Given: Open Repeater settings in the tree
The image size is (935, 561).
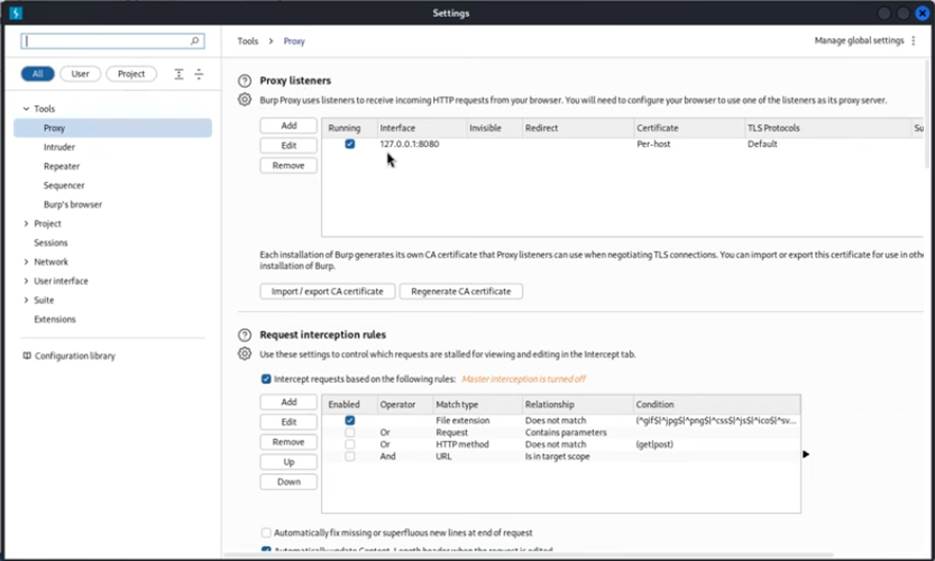Looking at the screenshot, I should pos(61,166).
